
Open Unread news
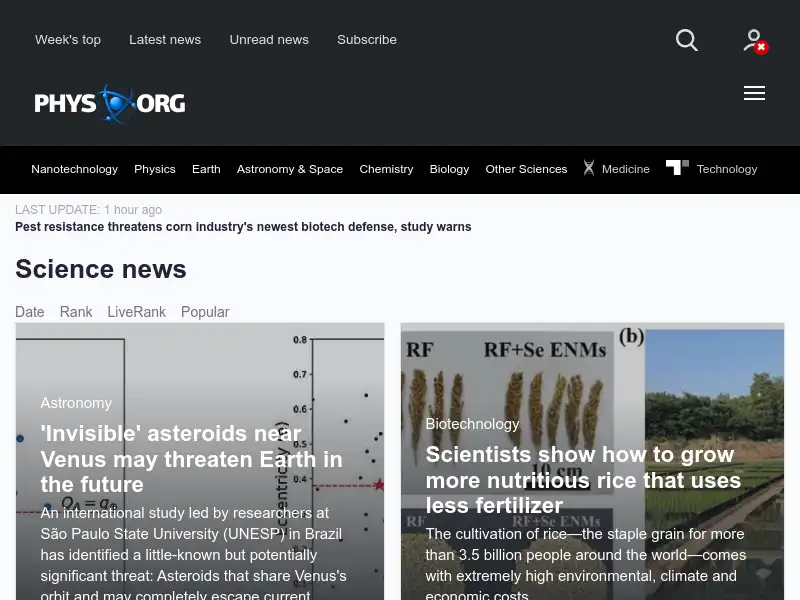click(269, 39)
